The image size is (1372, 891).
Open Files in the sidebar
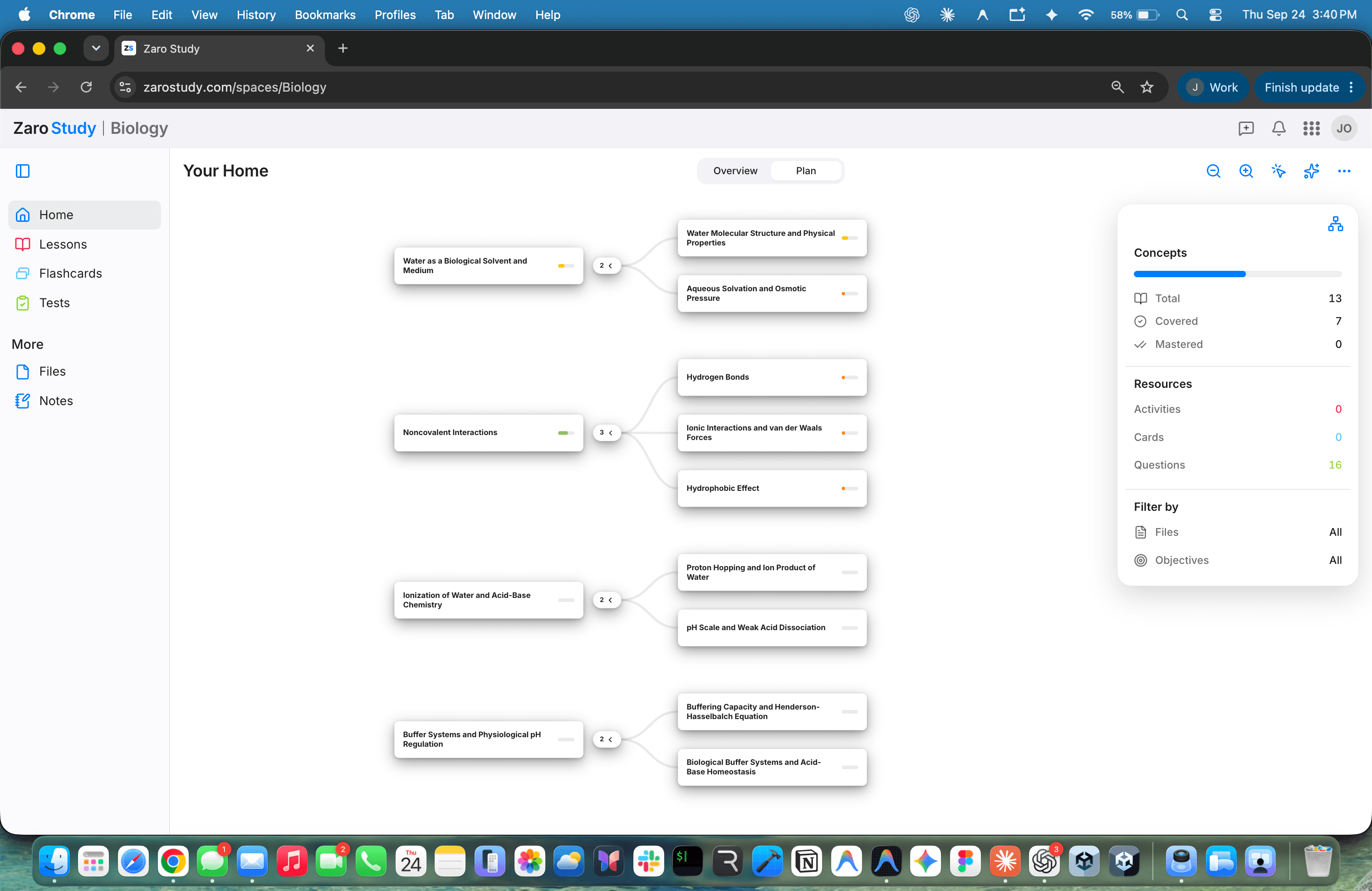click(x=84, y=371)
